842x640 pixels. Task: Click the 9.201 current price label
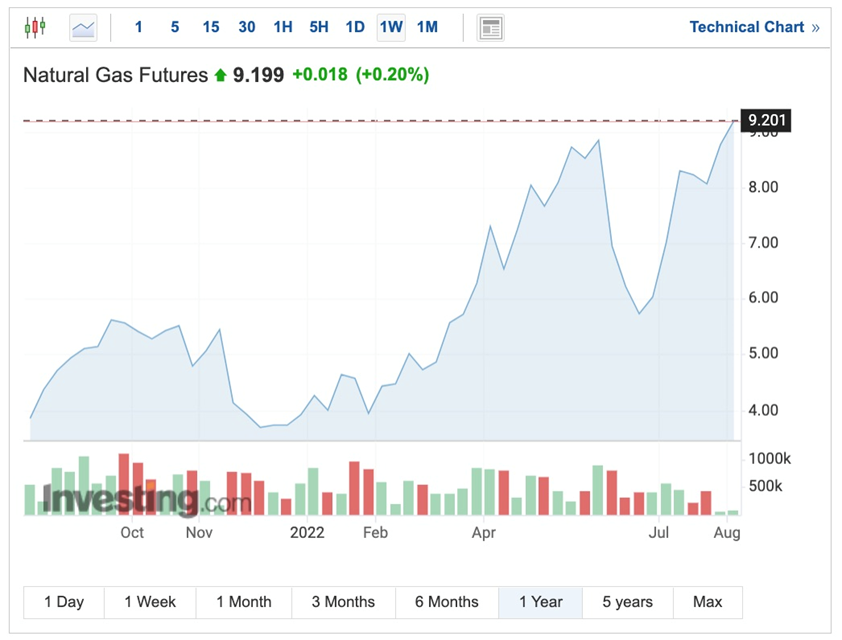tap(767, 121)
